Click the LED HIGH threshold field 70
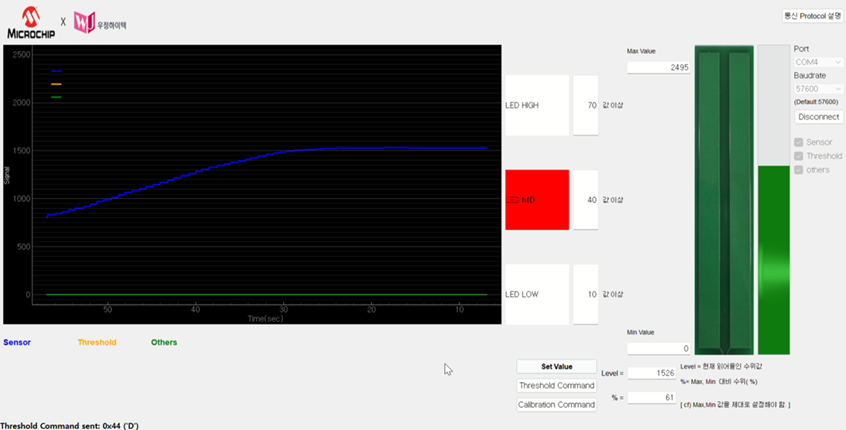846x430 pixels. tap(585, 105)
